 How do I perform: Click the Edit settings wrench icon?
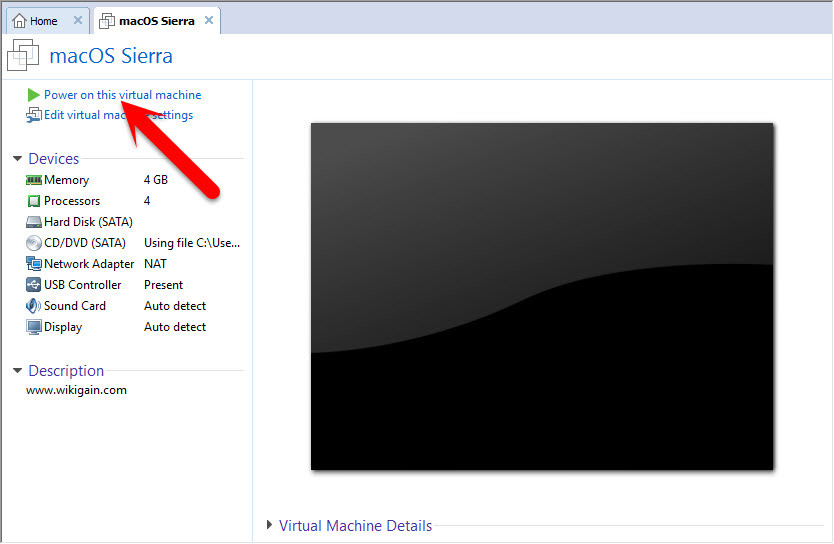click(34, 115)
